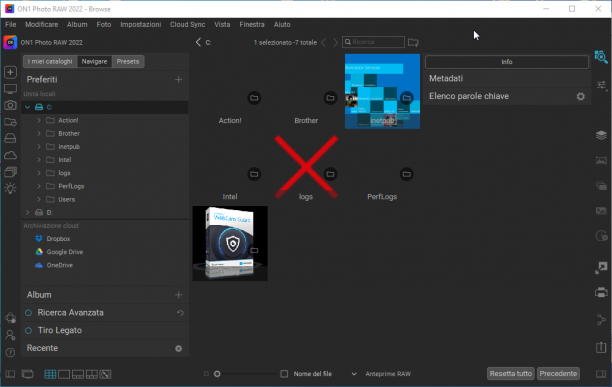Click the Resetta tutto button

coord(511,373)
